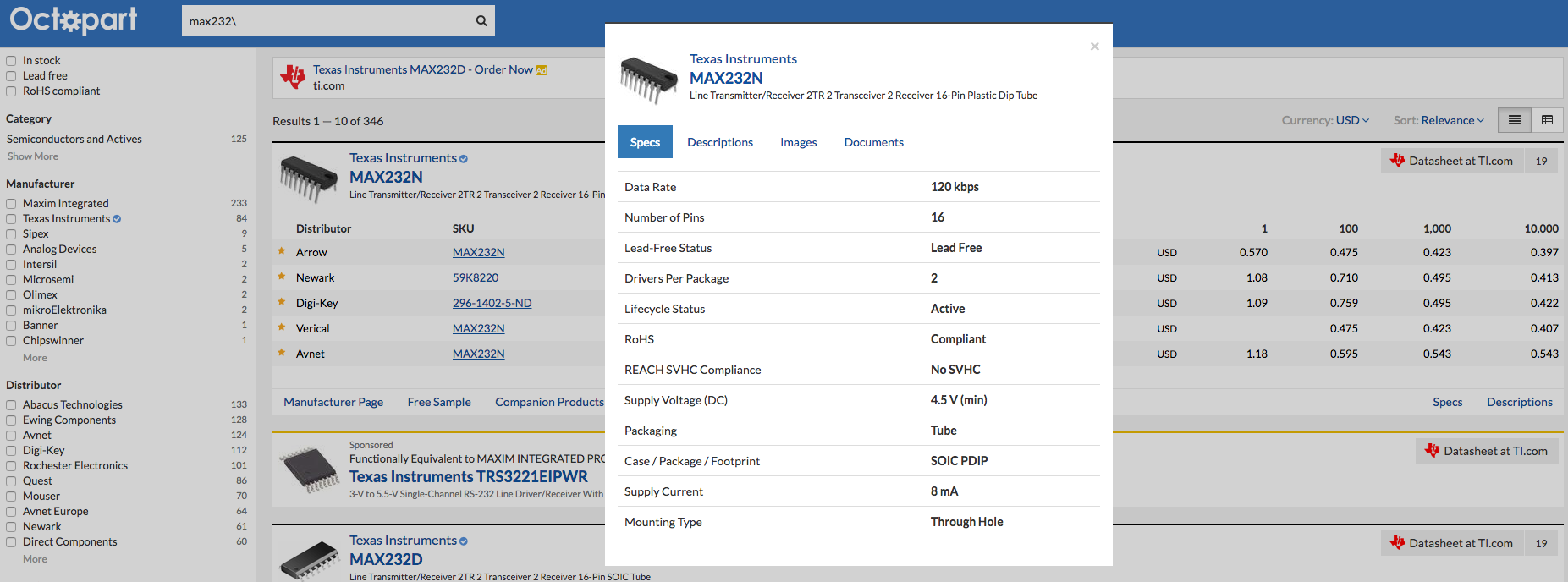The image size is (1568, 582).
Task: Select the Descriptions tab in popup
Action: point(720,142)
